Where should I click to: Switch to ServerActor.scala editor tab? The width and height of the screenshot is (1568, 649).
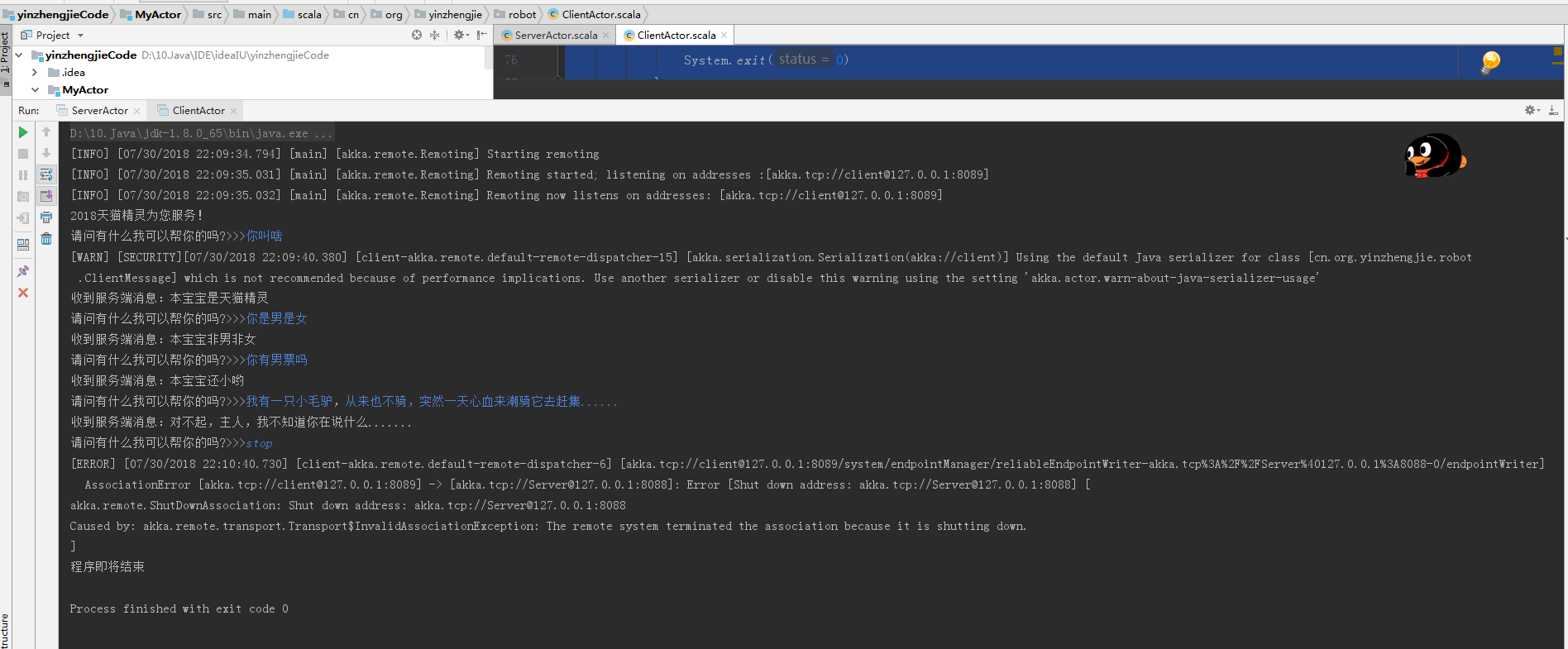coord(556,35)
